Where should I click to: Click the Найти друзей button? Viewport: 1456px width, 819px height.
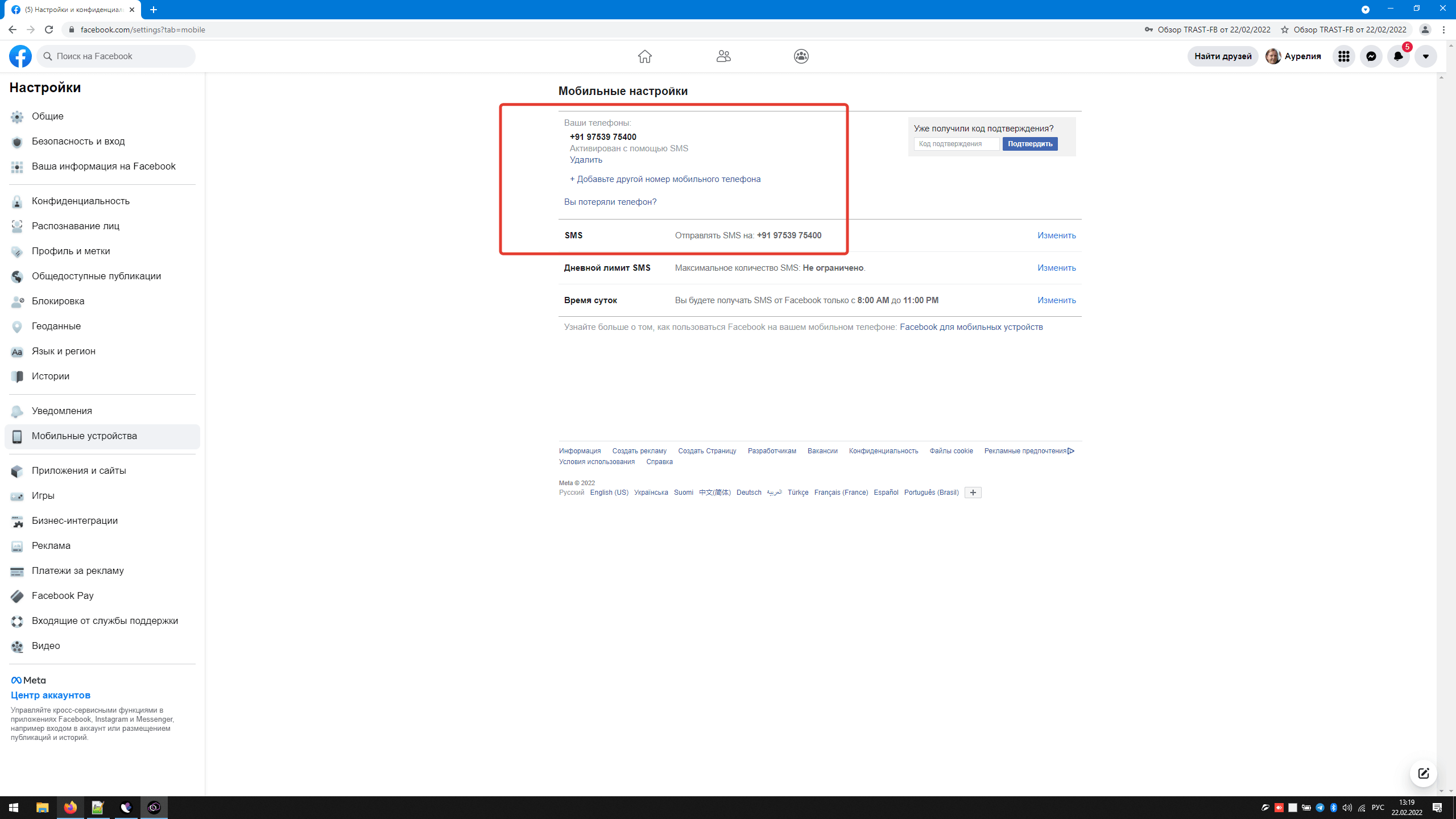coord(1223,56)
